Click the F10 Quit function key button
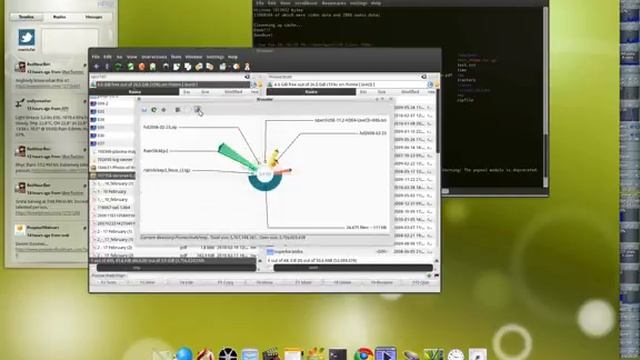Image resolution: width=640 pixels, height=360 pixels. [420, 282]
